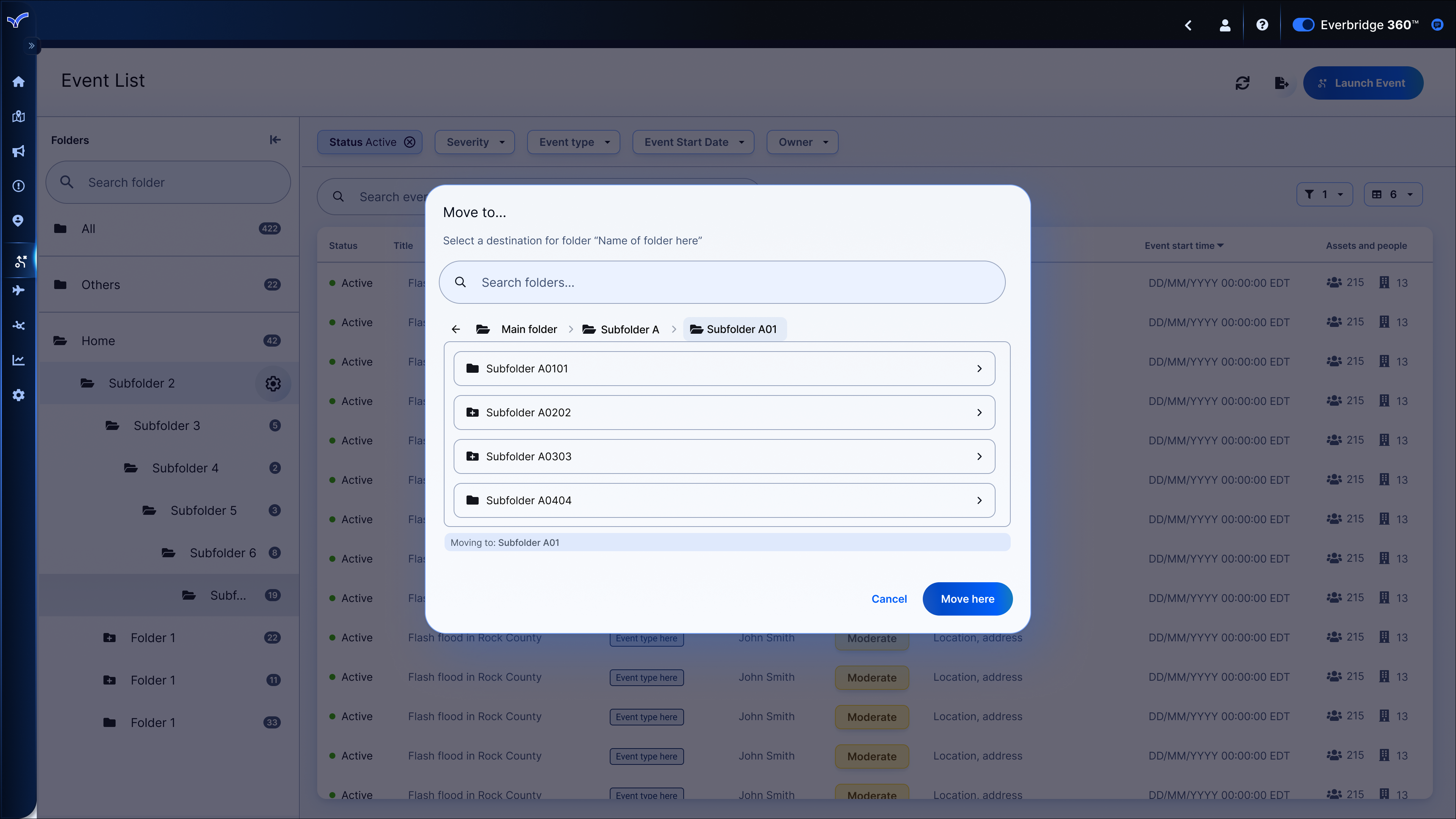Open the gear settings for Subfolder 2
Screen dimensions: 1456x819
pyautogui.click(x=273, y=383)
